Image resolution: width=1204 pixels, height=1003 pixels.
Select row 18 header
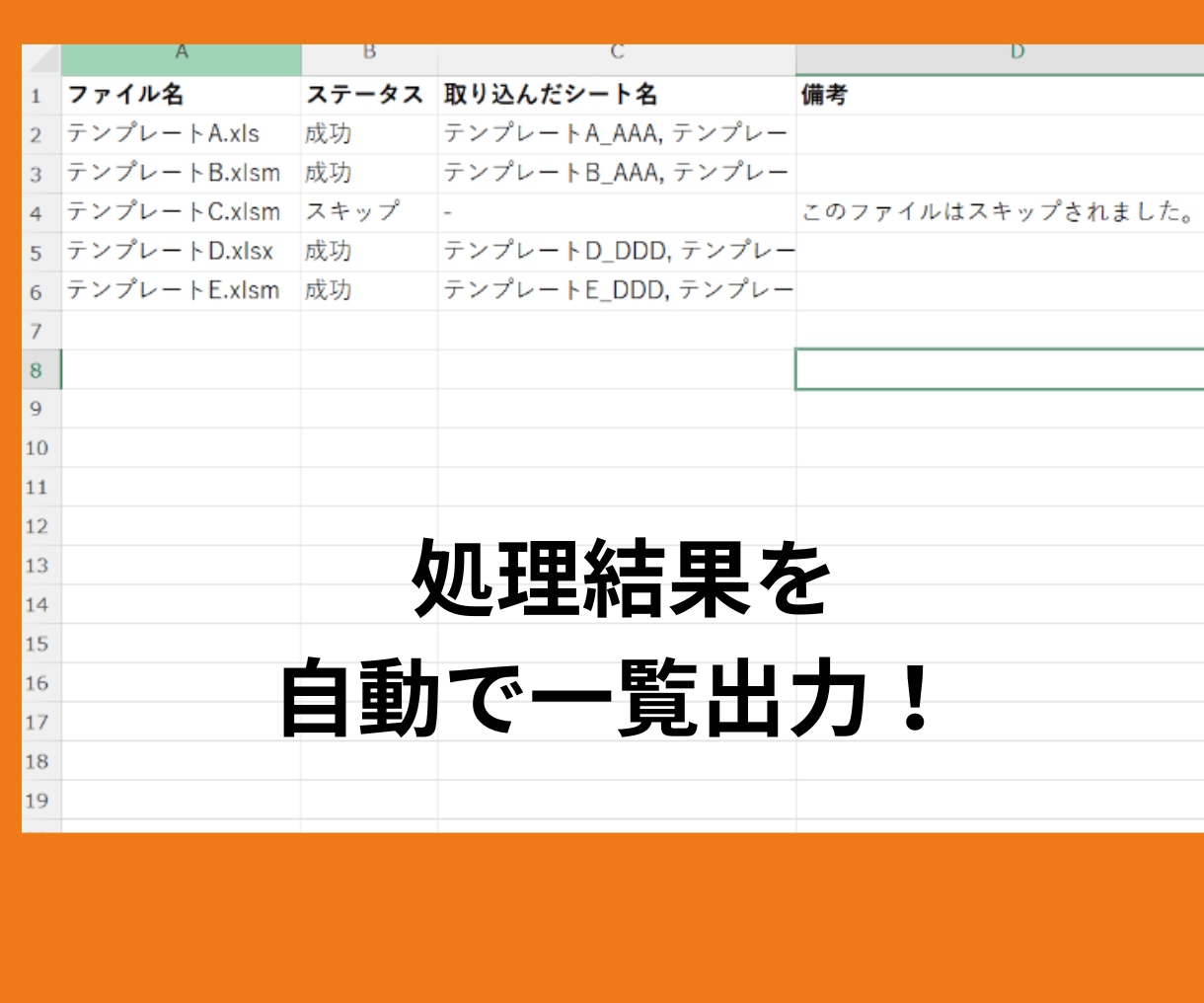(41, 761)
